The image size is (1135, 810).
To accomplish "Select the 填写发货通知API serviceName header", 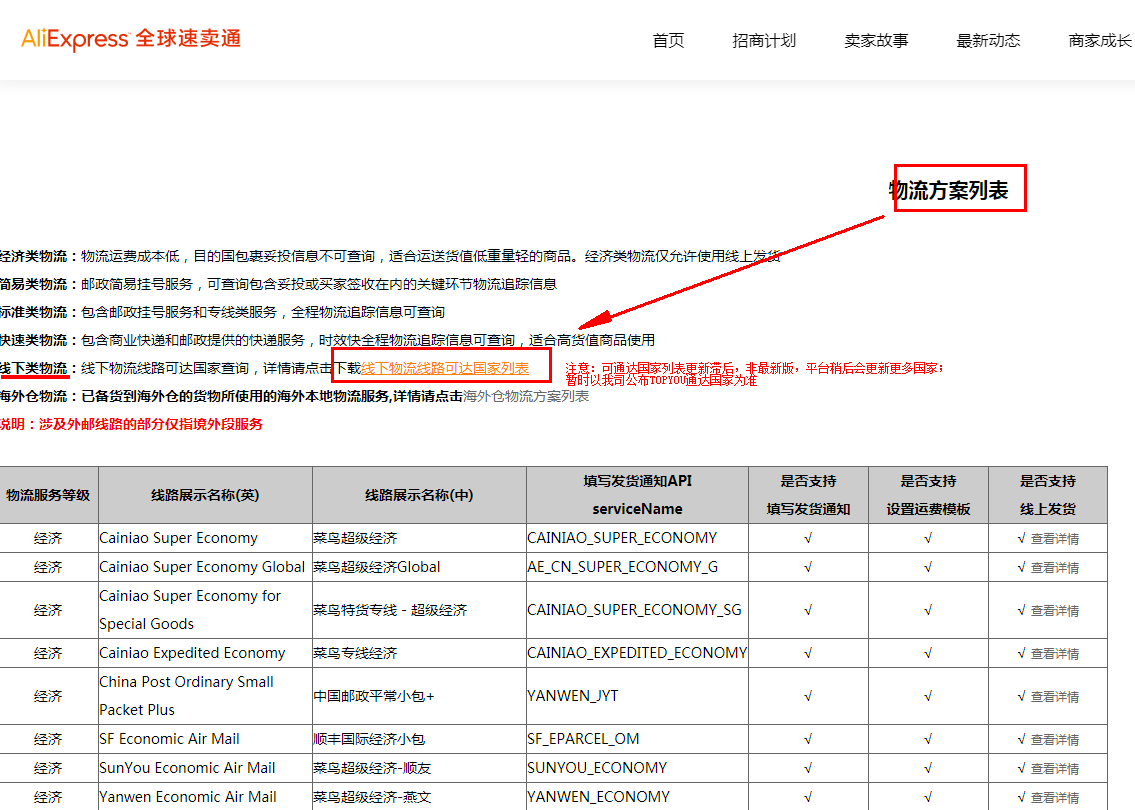I will [638, 495].
